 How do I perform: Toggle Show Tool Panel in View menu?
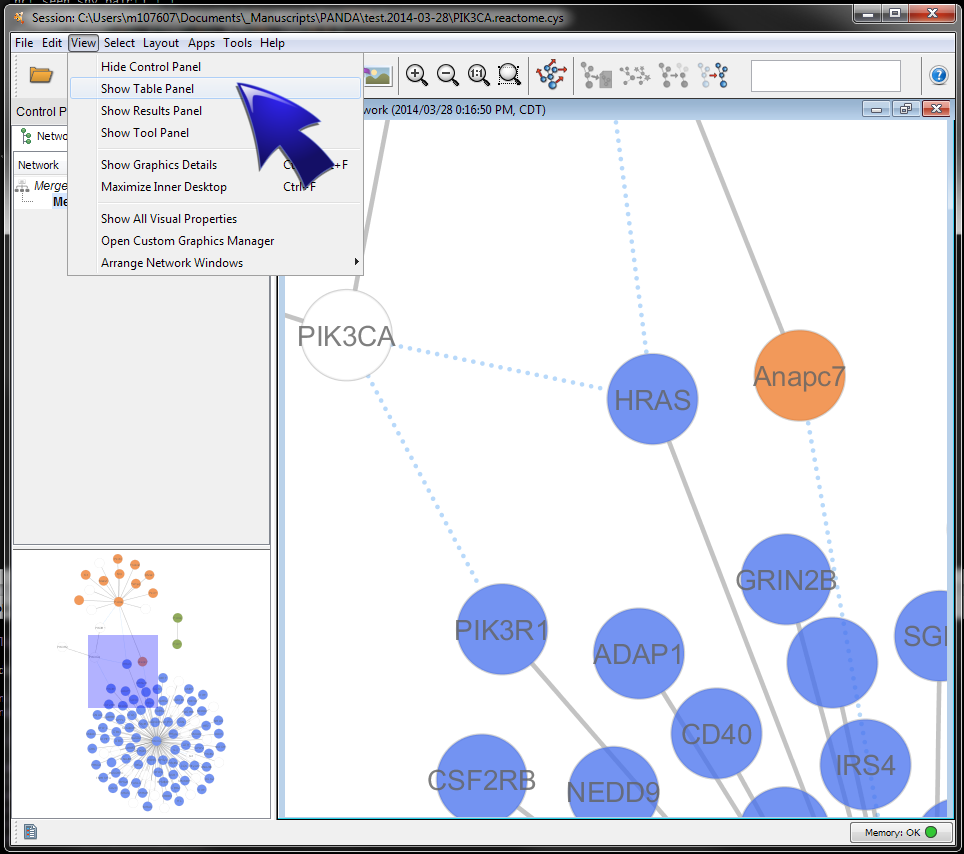(145, 133)
